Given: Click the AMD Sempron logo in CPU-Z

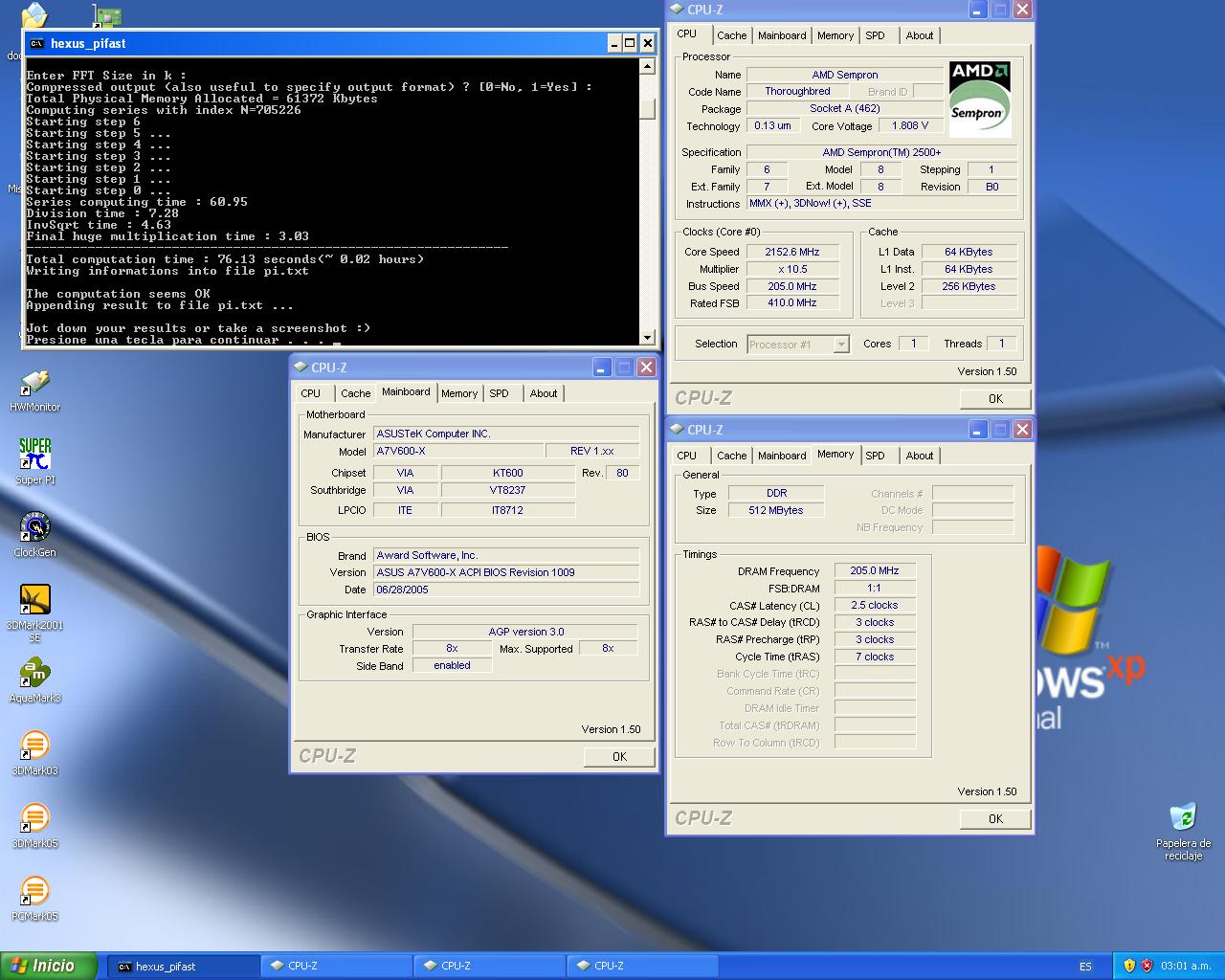Looking at the screenshot, I should coord(980,98).
